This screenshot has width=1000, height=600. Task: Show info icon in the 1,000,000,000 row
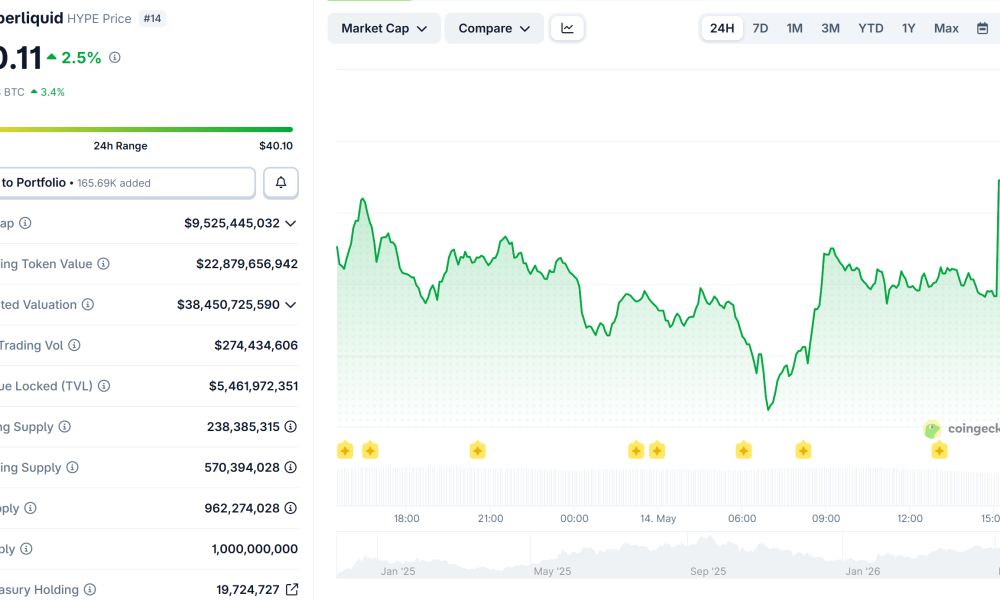[x=26, y=548]
